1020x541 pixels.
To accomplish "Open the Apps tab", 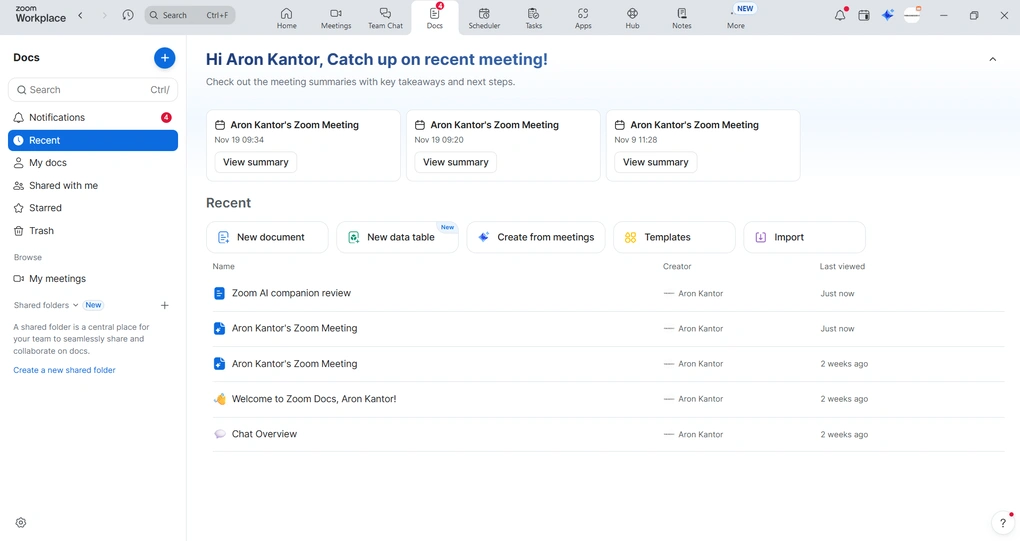I will 583,18.
